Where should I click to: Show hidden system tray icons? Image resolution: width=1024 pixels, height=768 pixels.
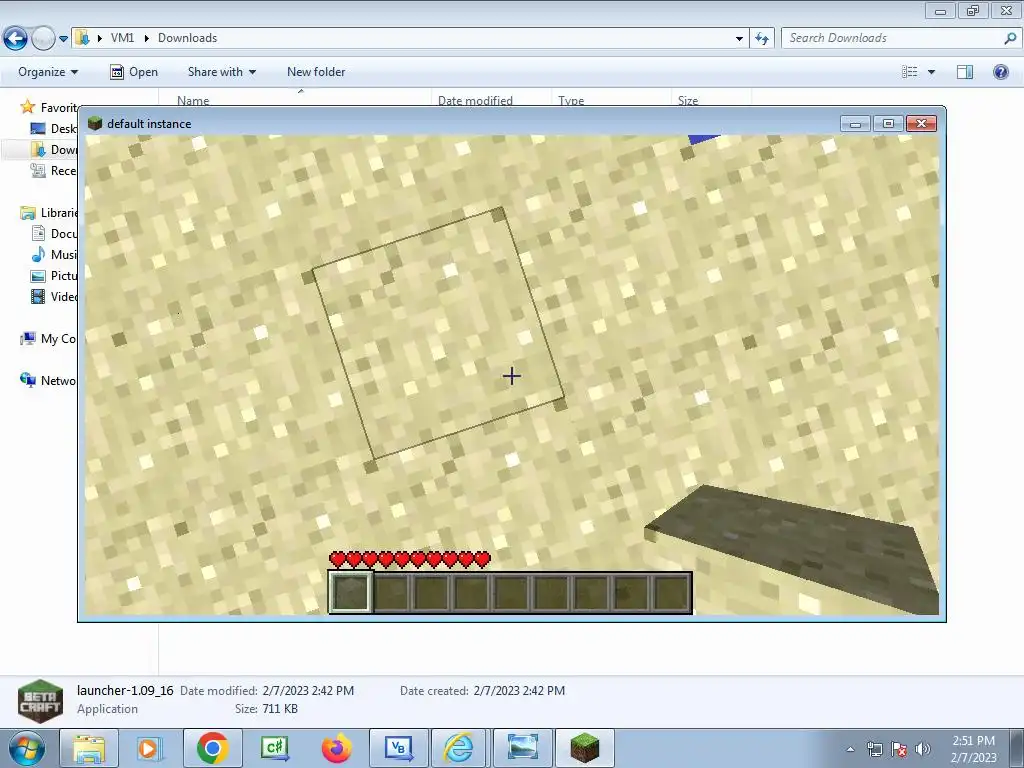pos(850,749)
